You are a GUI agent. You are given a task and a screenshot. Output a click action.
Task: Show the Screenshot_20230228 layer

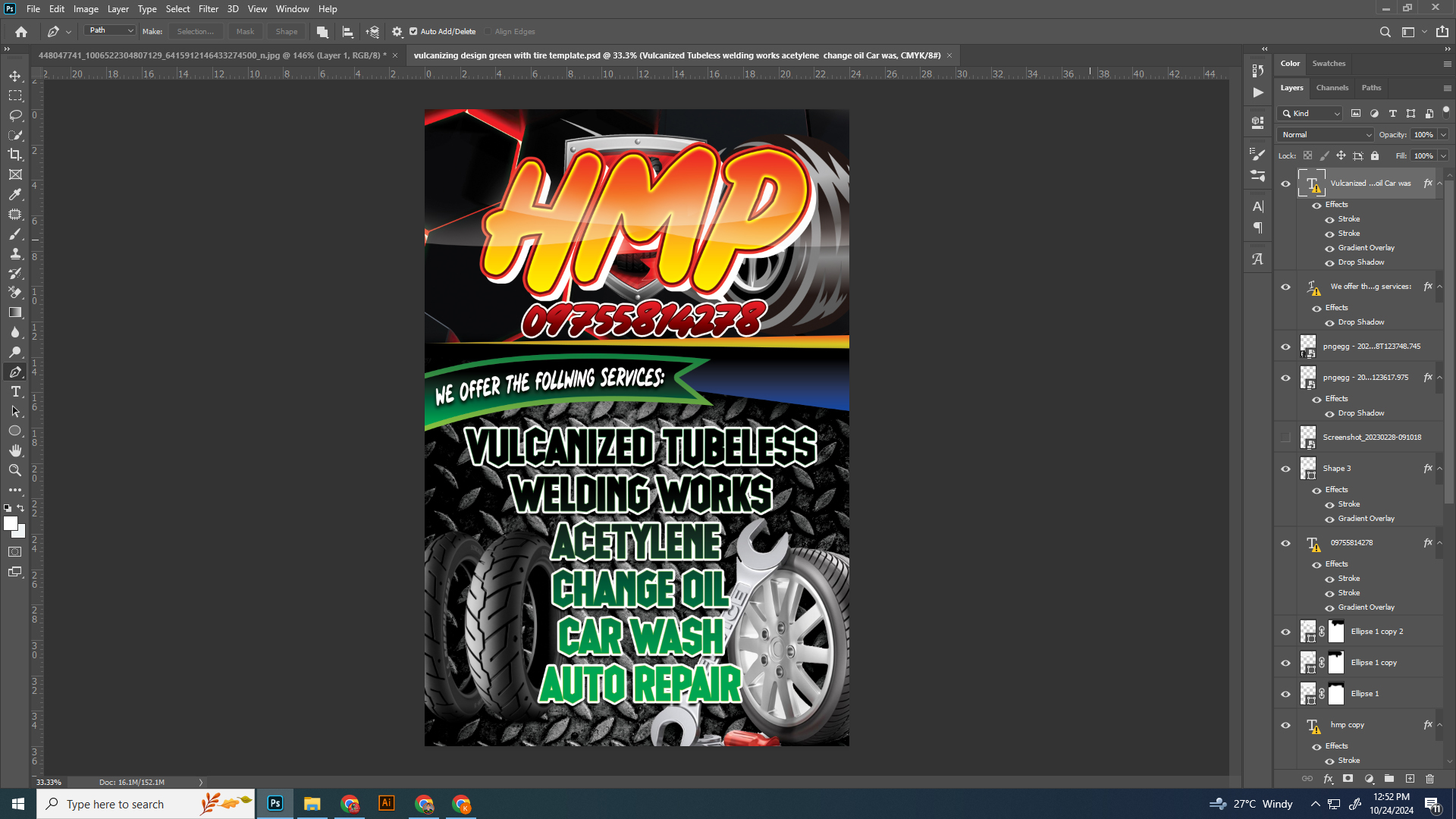tap(1285, 438)
